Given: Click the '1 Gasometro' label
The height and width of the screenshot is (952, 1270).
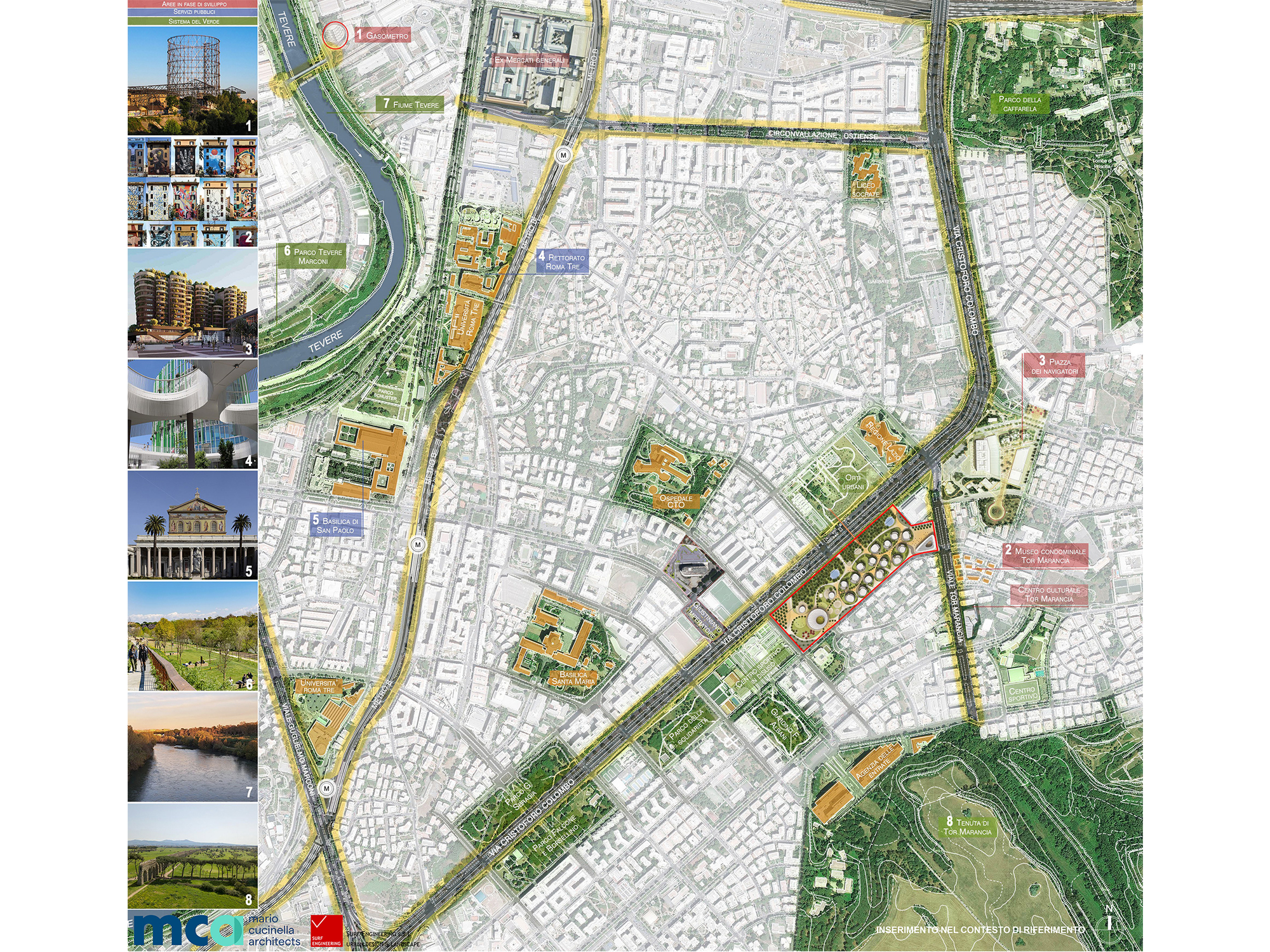Looking at the screenshot, I should click(382, 35).
